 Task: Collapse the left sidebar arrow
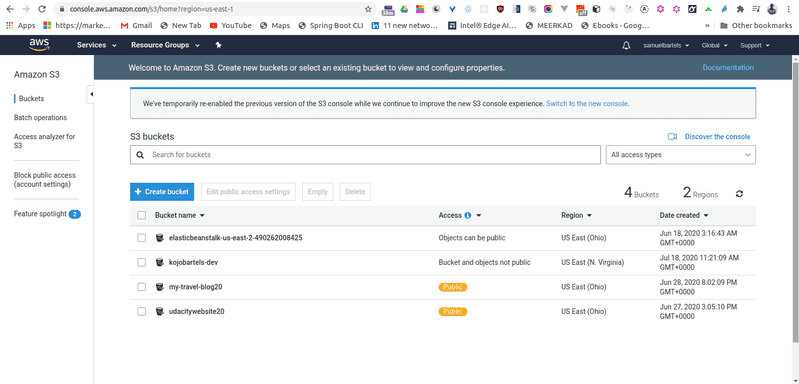pos(91,94)
